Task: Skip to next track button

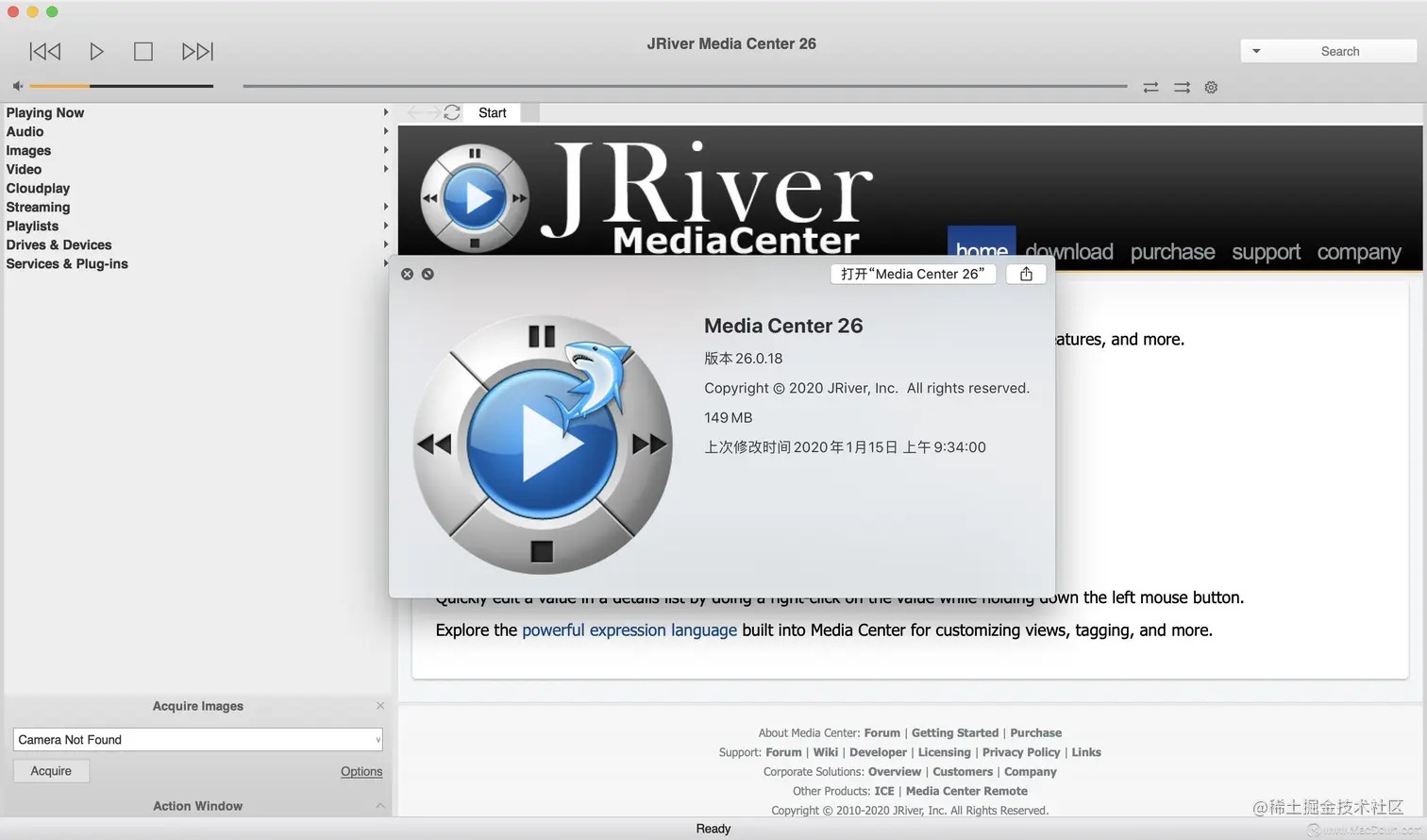Action: 197,51
